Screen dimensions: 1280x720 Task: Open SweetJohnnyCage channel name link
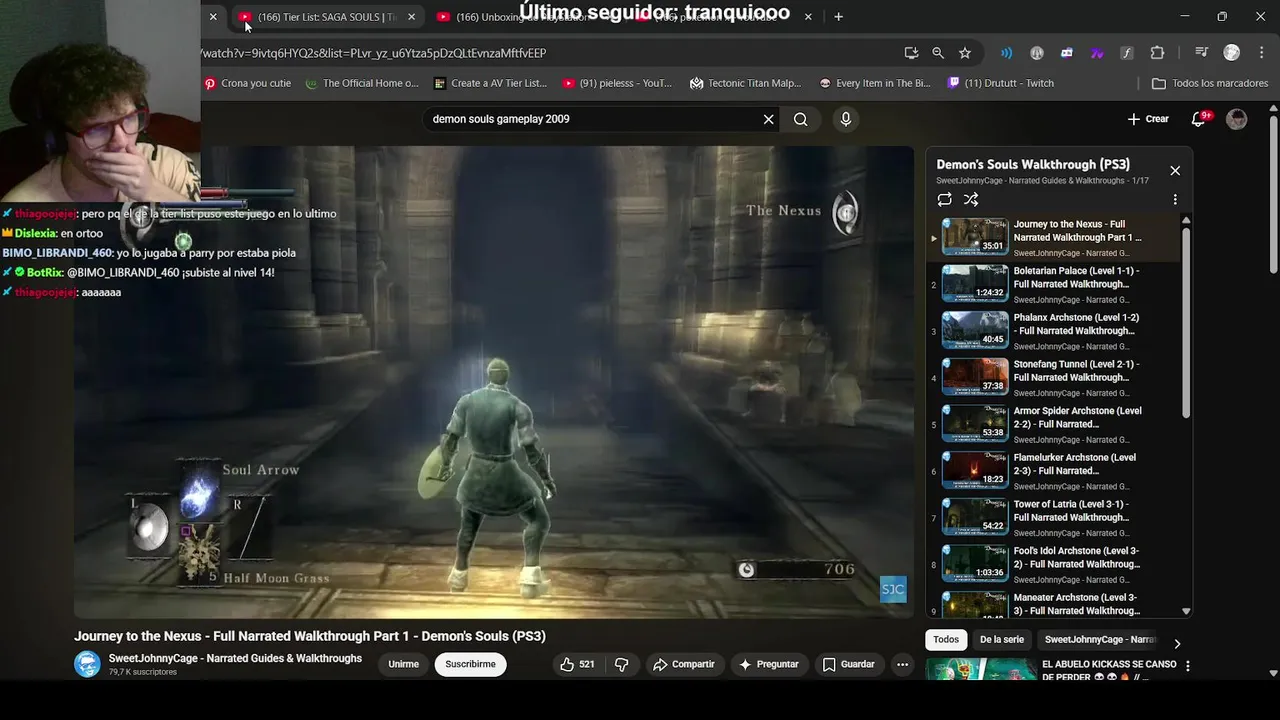(235, 659)
